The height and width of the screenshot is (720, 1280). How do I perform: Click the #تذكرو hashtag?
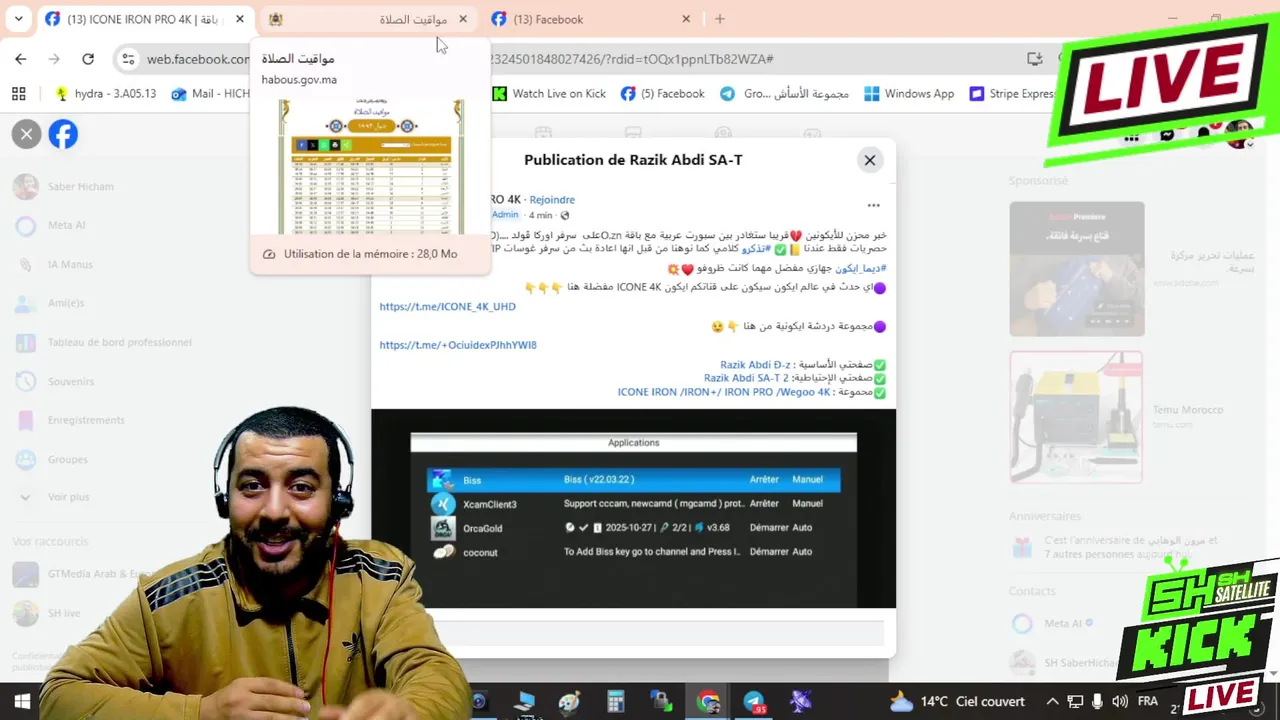click(x=756, y=248)
